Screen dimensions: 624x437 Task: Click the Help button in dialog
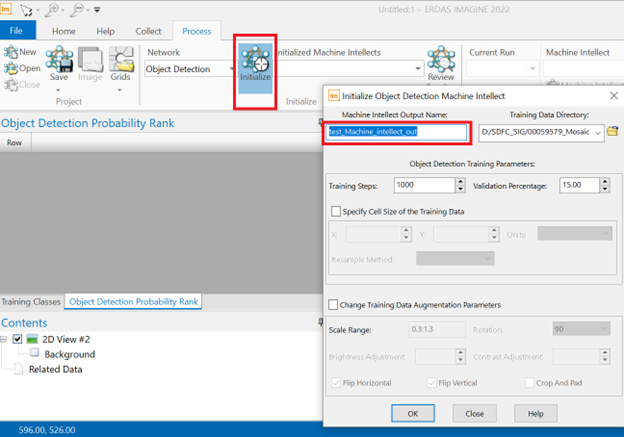(x=535, y=413)
